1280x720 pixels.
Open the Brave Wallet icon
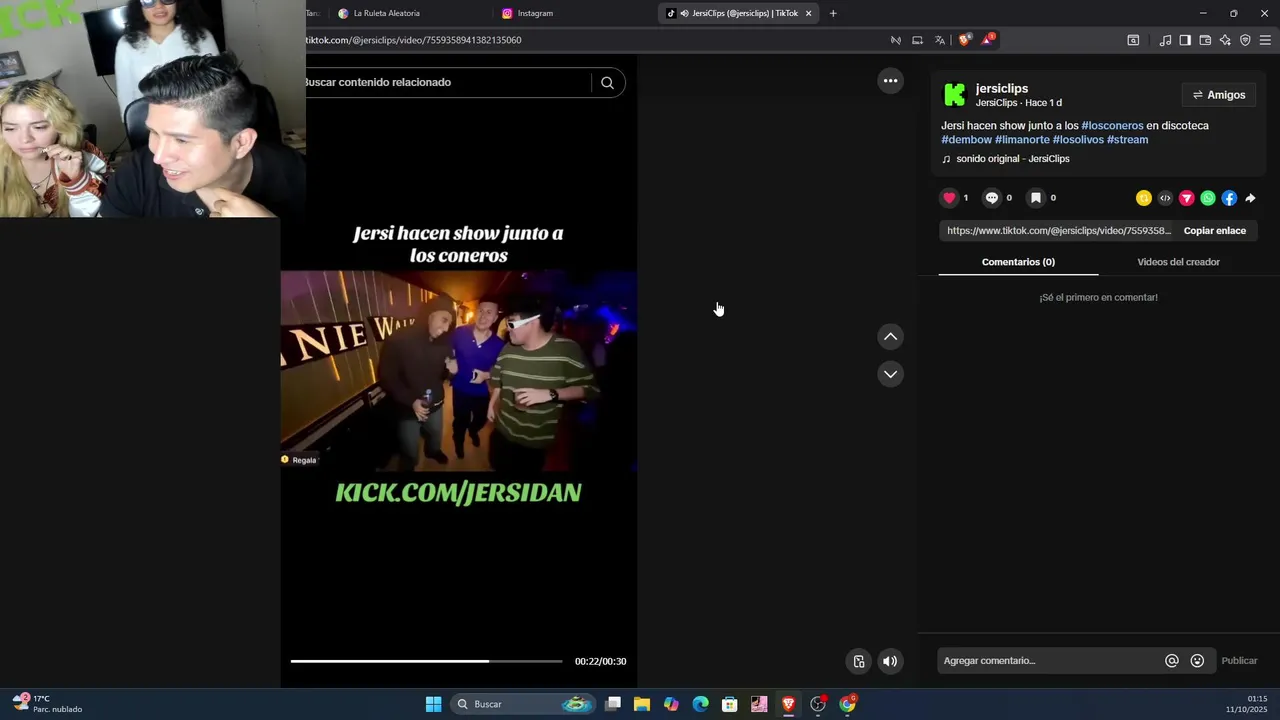click(x=1205, y=40)
